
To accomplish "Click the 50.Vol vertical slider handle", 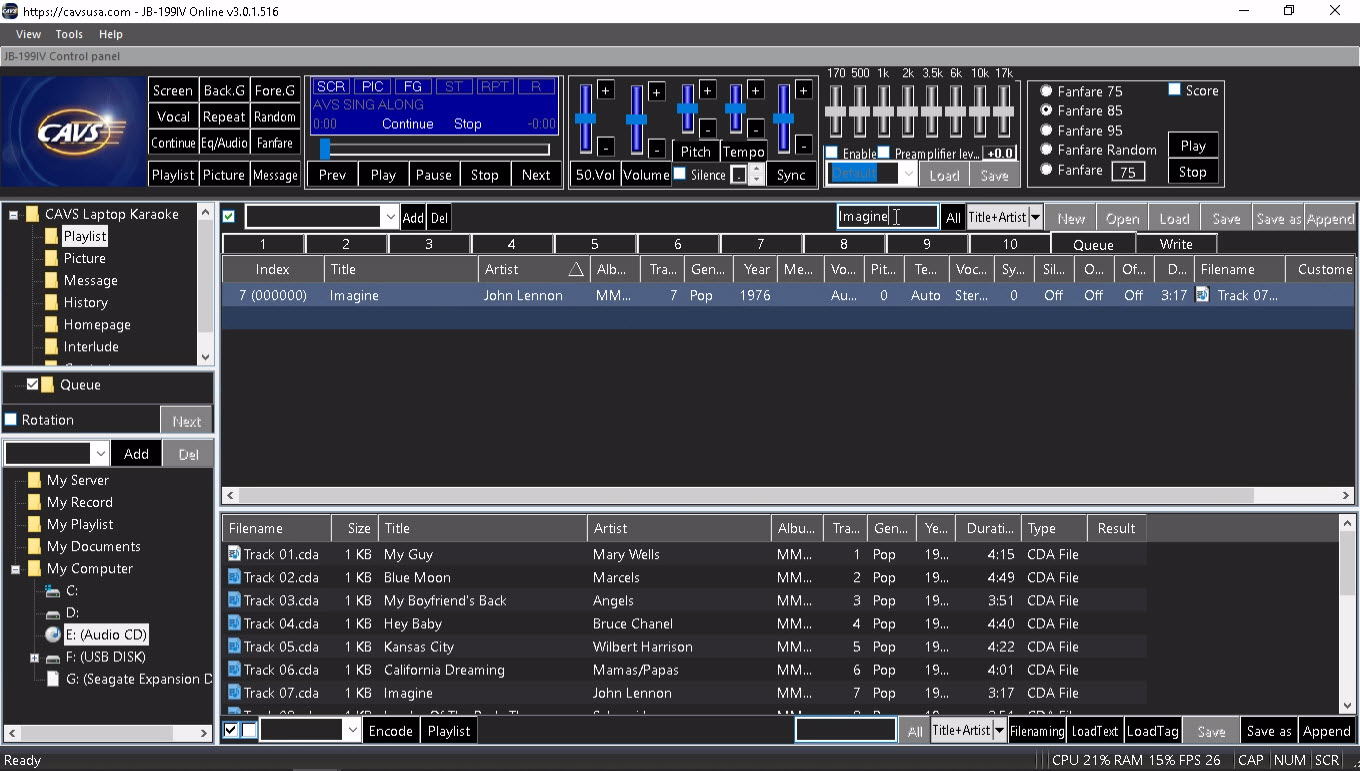I will point(586,119).
